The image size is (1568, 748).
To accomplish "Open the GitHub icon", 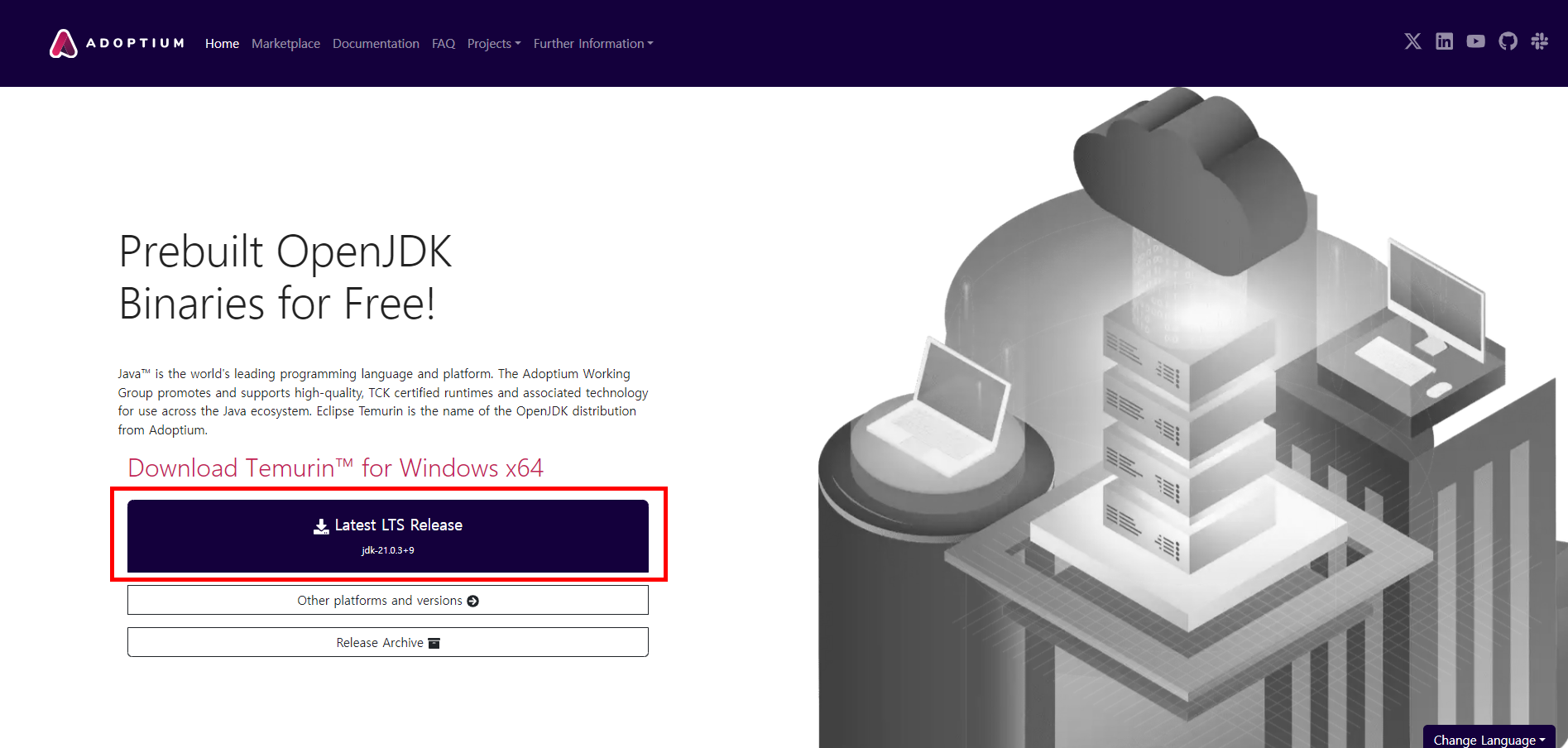I will [x=1508, y=41].
